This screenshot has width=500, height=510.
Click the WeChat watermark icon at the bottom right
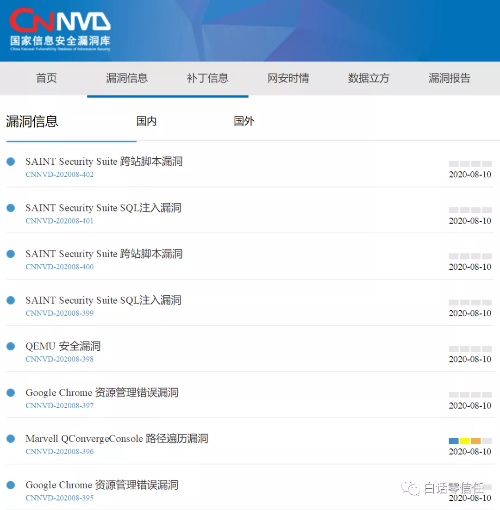pos(410,488)
